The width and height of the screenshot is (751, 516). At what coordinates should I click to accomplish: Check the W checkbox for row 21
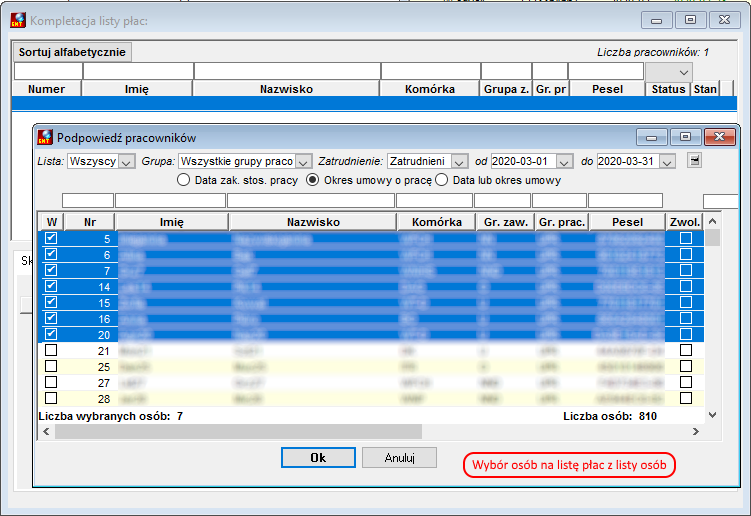pos(51,350)
